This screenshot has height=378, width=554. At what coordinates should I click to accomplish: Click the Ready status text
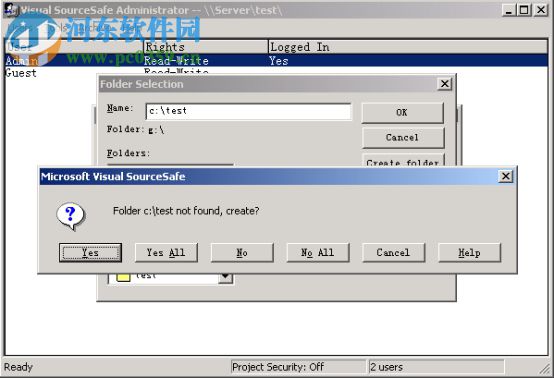(x=18, y=367)
